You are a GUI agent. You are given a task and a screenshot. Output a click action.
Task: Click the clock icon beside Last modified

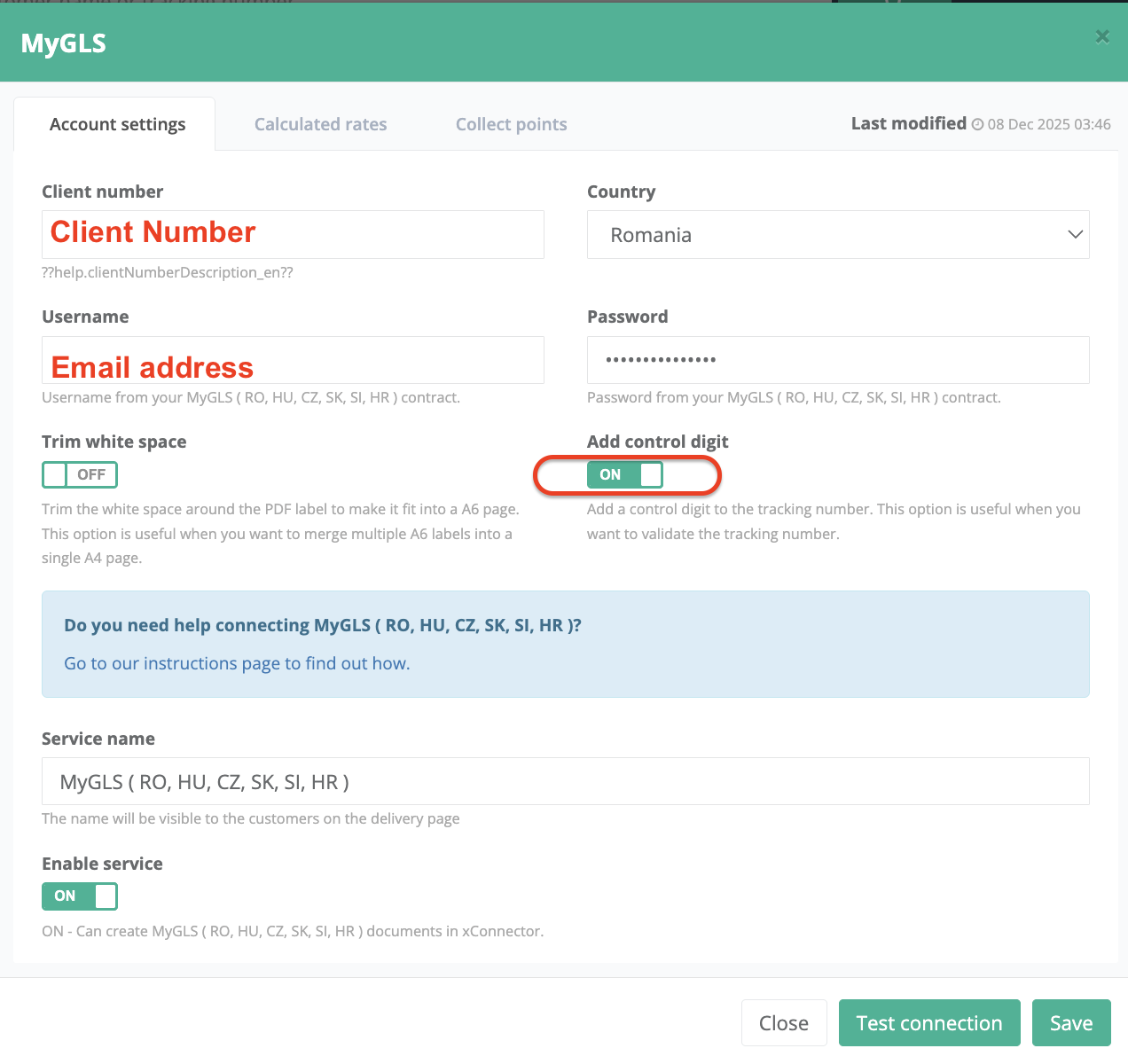pos(977,125)
